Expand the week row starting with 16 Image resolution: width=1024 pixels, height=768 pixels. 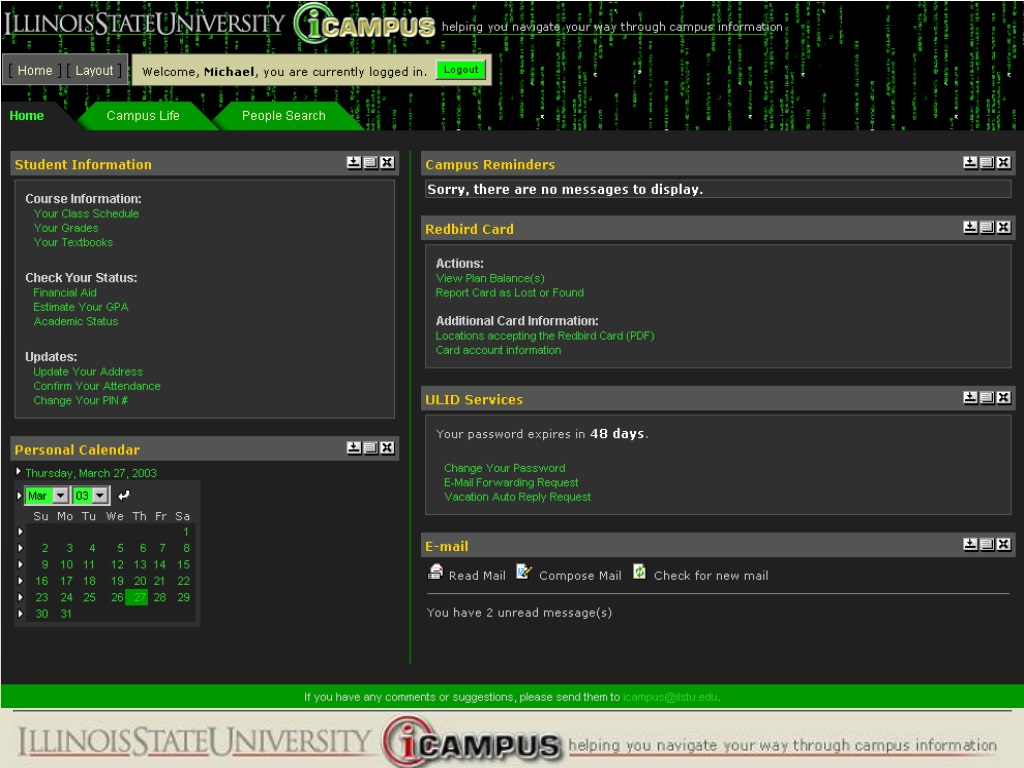coord(20,581)
